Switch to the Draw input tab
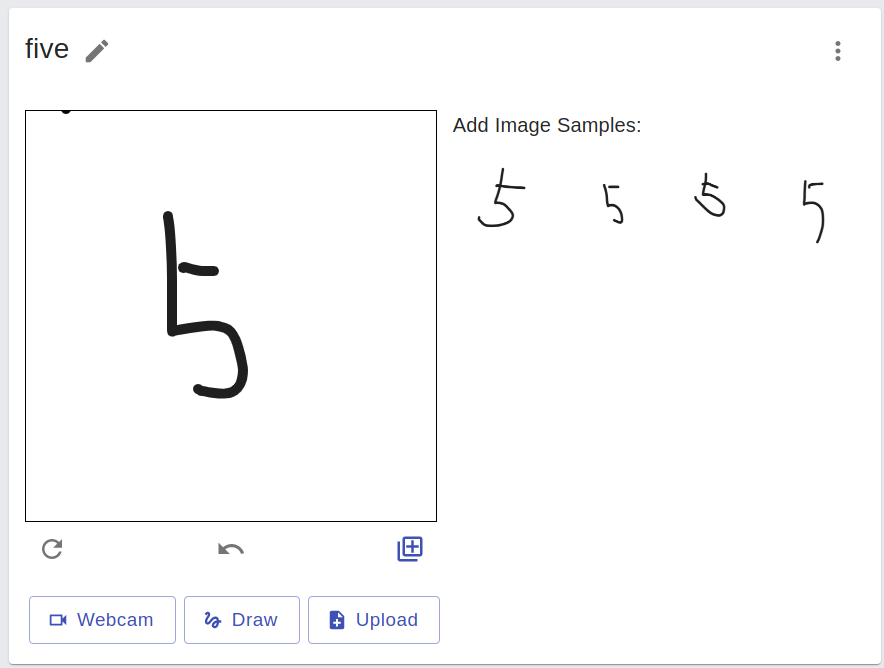Image resolution: width=884 pixels, height=668 pixels. click(x=241, y=620)
